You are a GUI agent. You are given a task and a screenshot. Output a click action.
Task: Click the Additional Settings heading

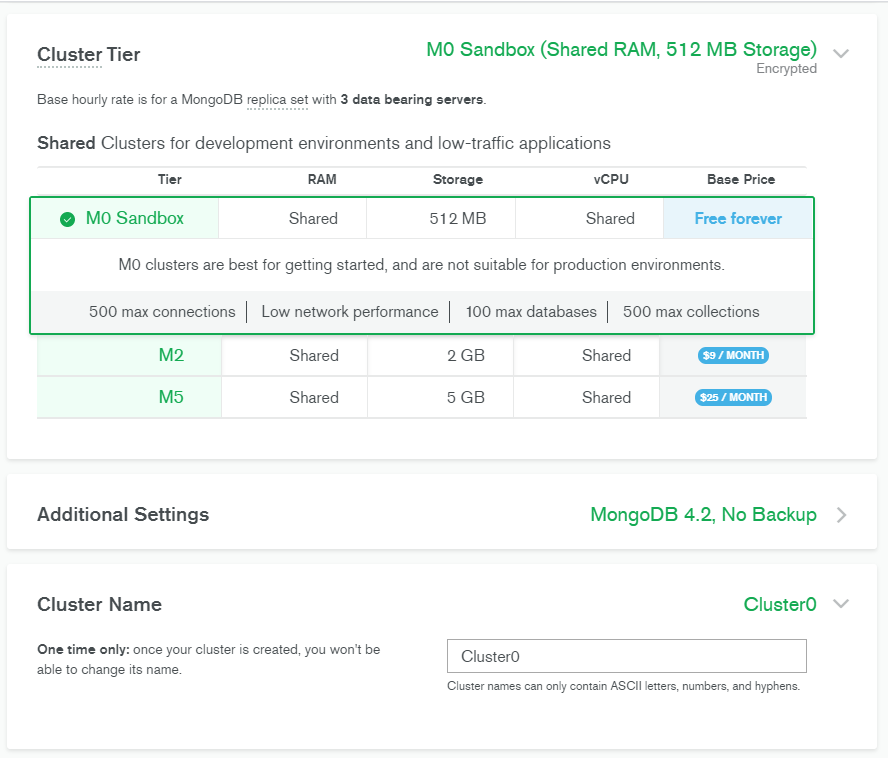tap(123, 514)
